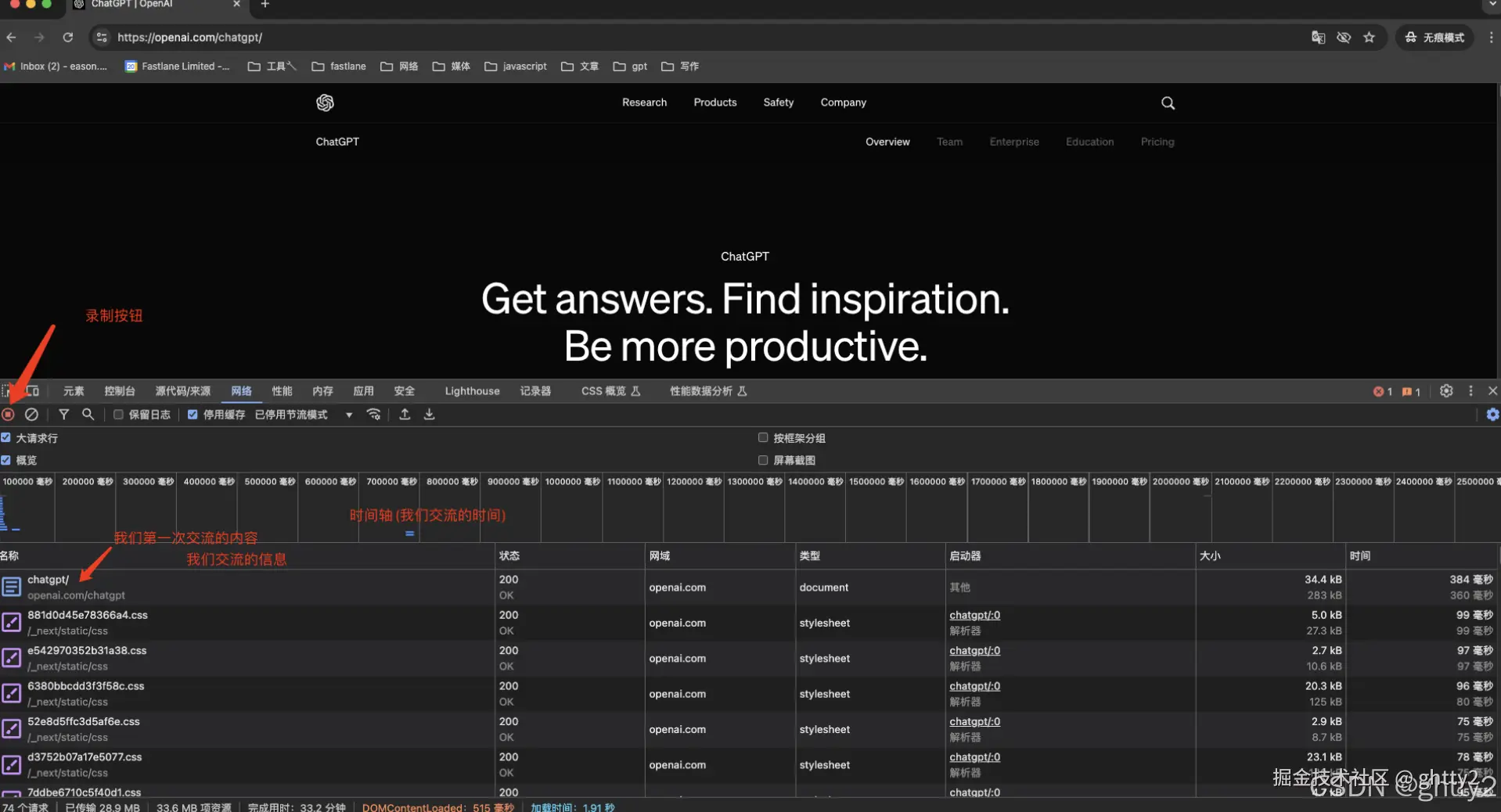The image size is (1501, 812).
Task: Open the Research site menu
Action: (x=645, y=102)
